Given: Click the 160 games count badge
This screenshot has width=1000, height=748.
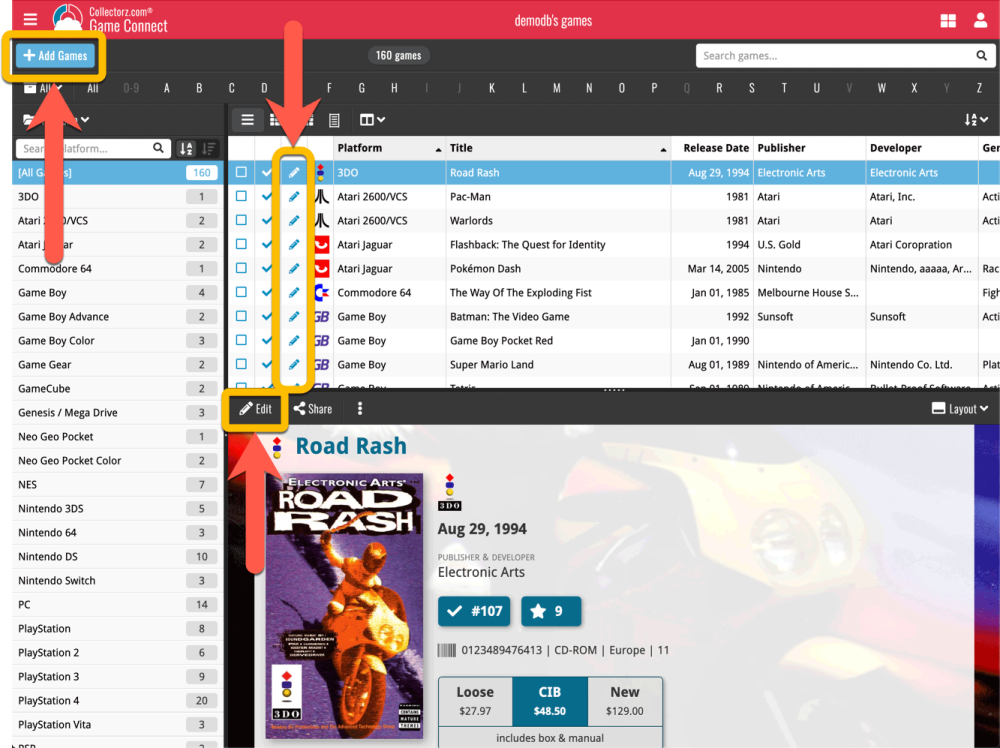Looking at the screenshot, I should (x=399, y=55).
